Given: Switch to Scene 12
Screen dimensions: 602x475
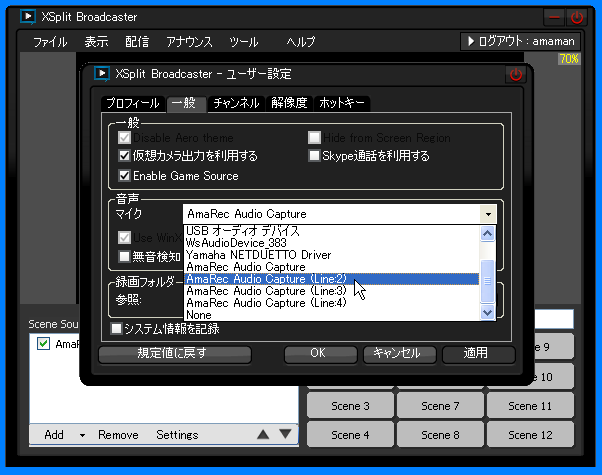Looking at the screenshot, I should [x=530, y=435].
